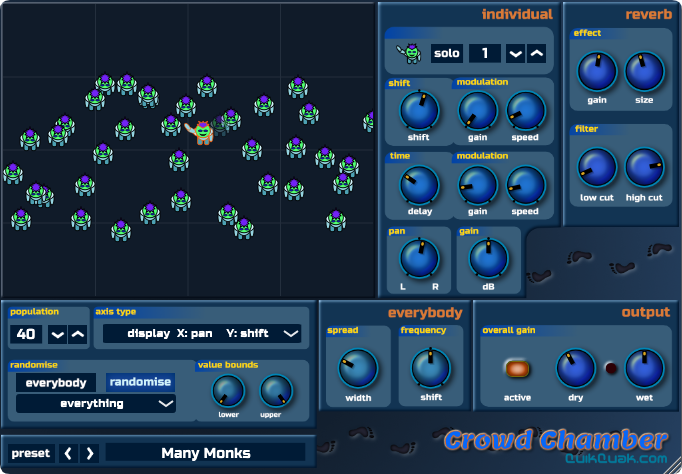Click the Many Monks preset name

[x=206, y=453]
